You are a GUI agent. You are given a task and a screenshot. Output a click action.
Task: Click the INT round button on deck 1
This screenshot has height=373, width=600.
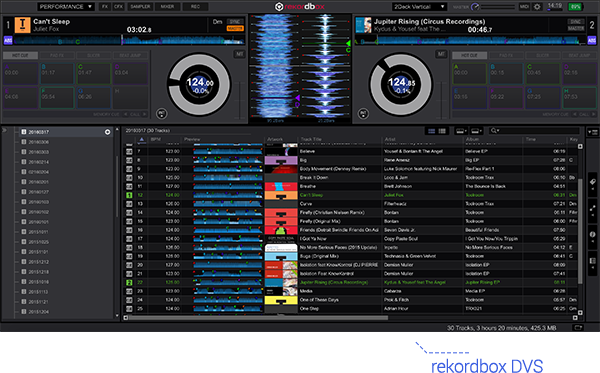(x=162, y=114)
